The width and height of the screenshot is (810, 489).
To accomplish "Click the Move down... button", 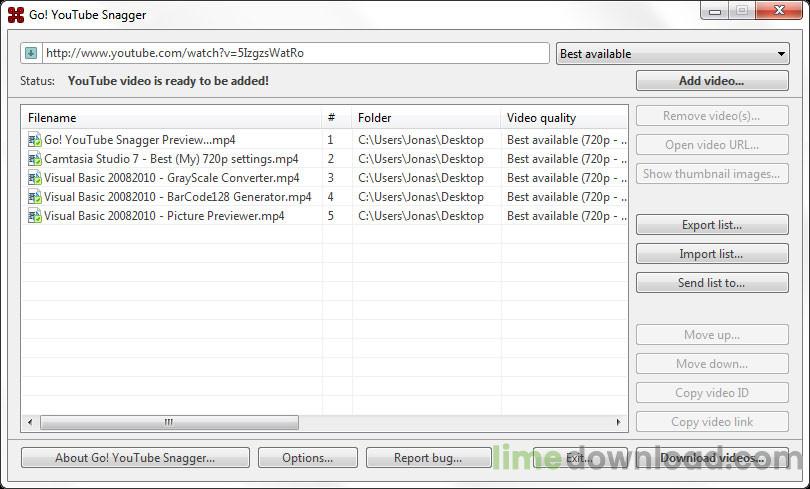I will pos(712,364).
